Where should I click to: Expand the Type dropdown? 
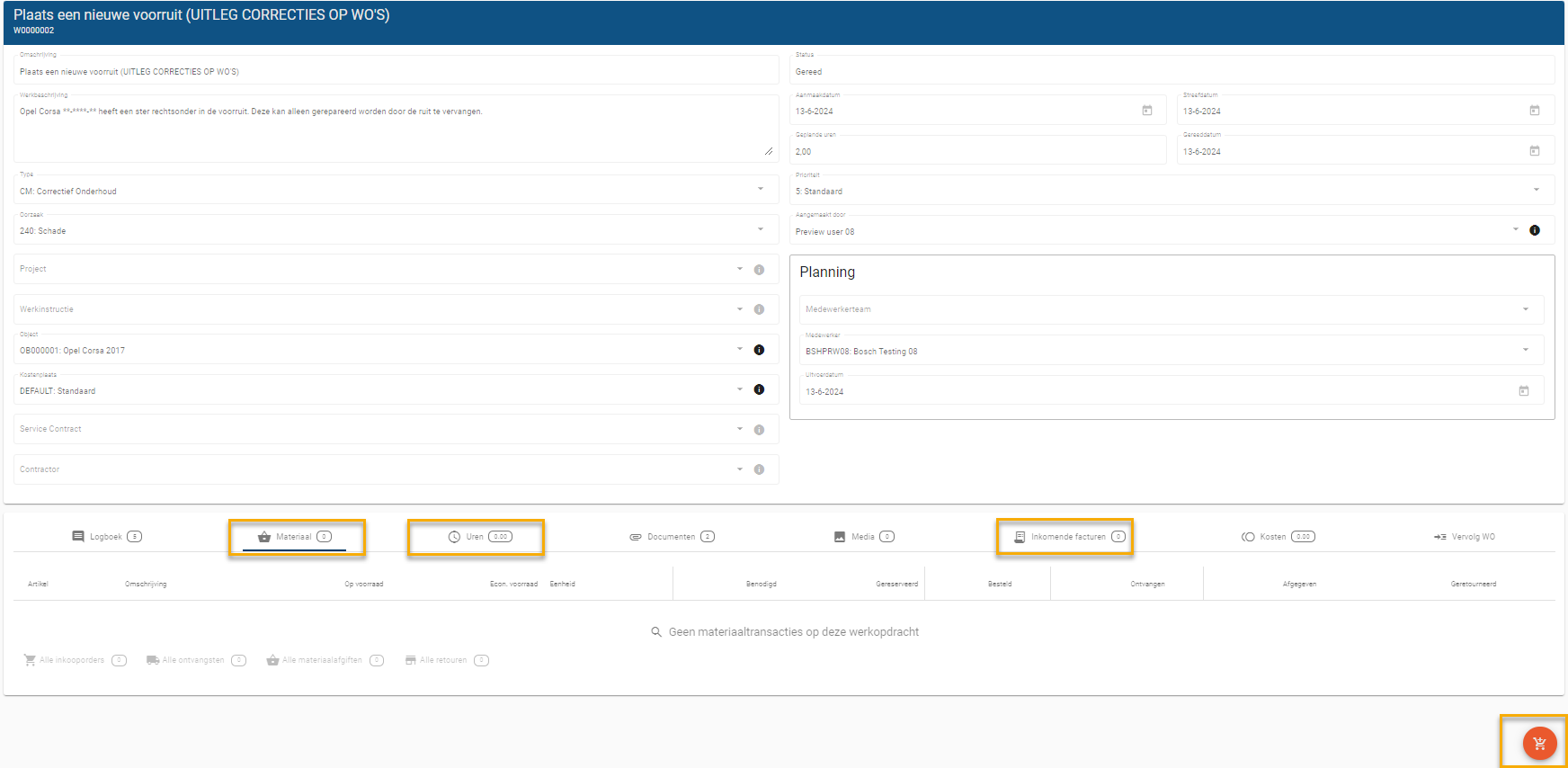click(761, 190)
